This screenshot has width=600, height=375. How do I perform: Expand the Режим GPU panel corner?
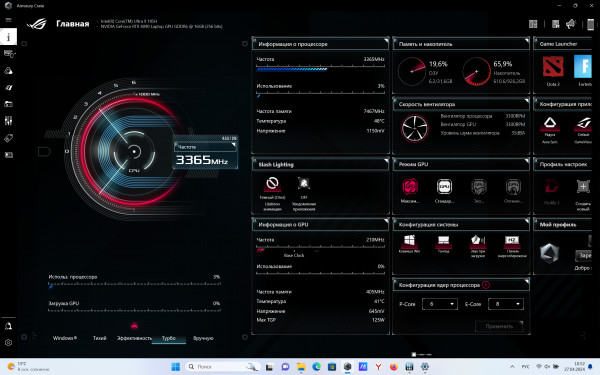coord(527,160)
